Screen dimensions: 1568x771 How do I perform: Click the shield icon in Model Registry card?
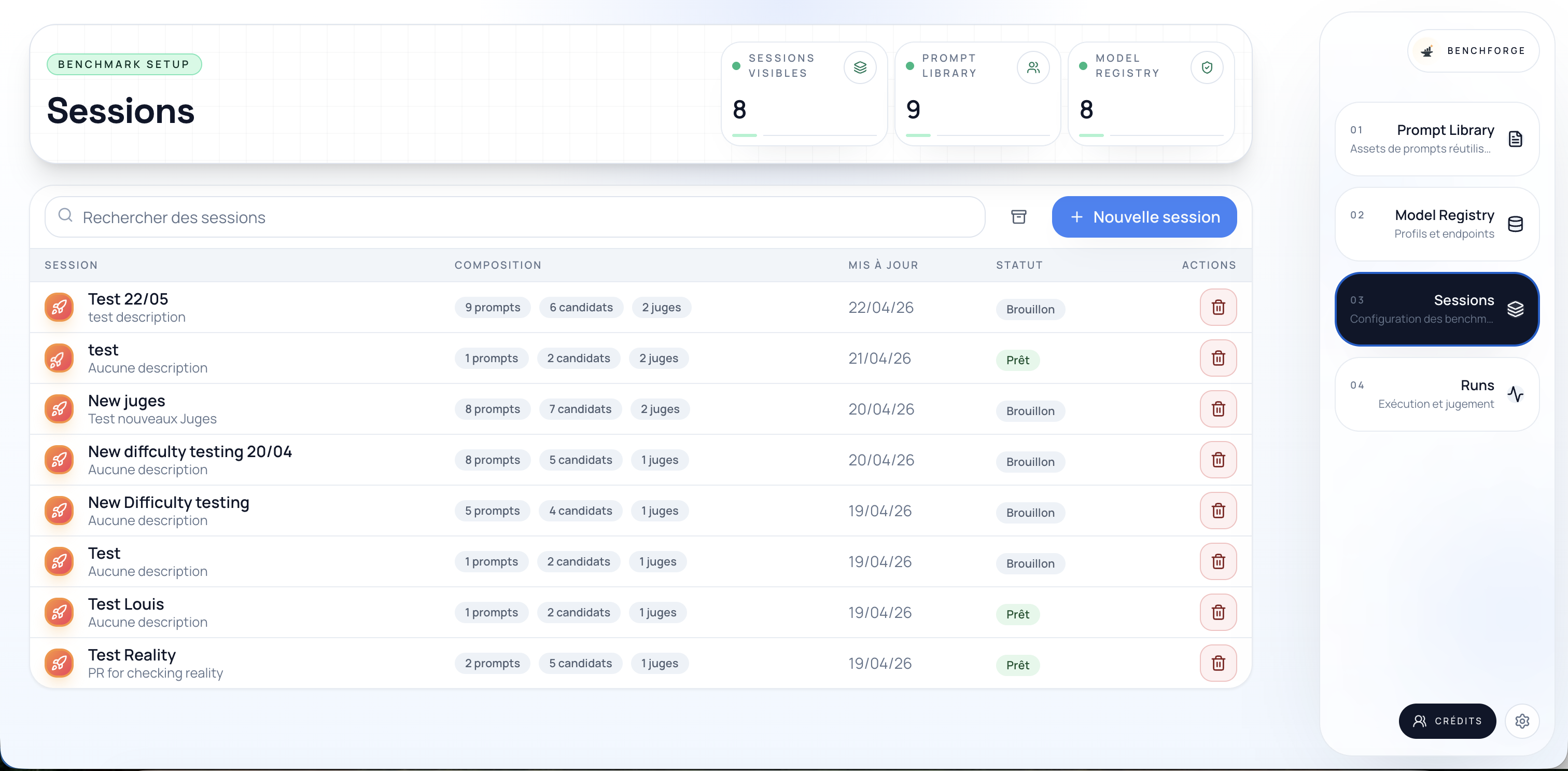pos(1207,67)
